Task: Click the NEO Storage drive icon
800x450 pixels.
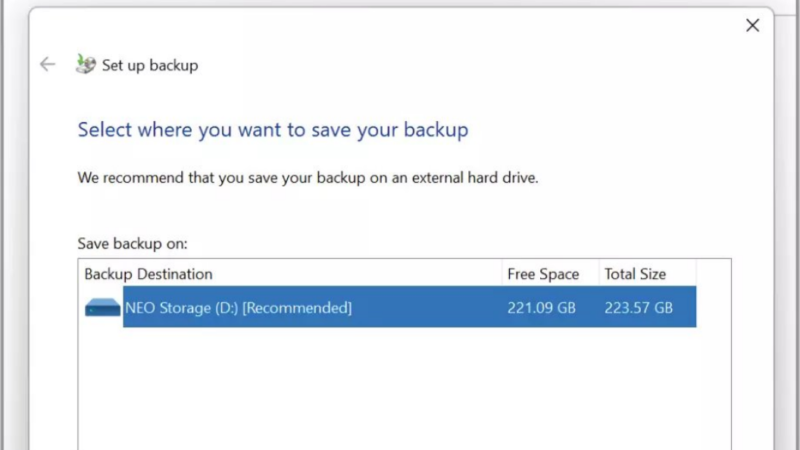Action: tap(102, 308)
